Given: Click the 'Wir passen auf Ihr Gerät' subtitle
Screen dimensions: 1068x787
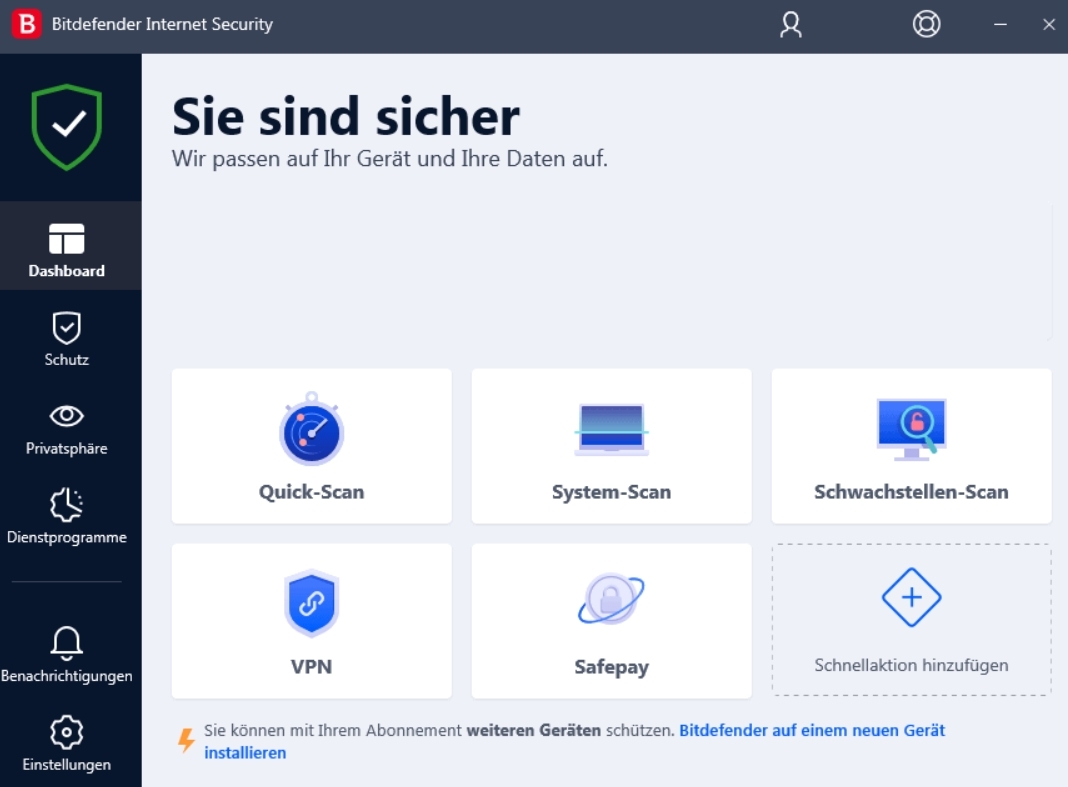Looking at the screenshot, I should pyautogui.click(x=390, y=159).
